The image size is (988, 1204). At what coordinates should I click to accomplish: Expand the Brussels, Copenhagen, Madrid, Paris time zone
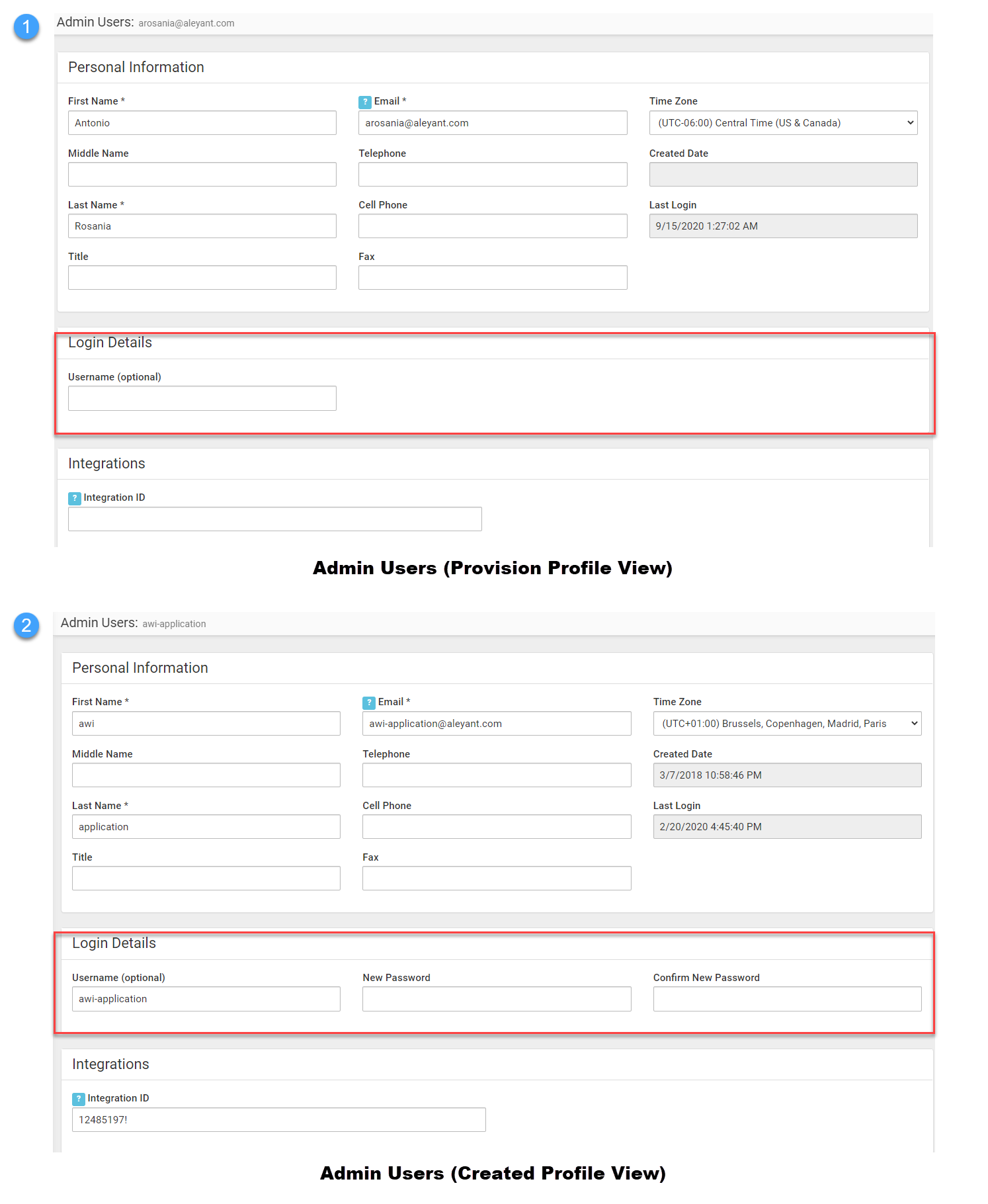pyautogui.click(x=787, y=724)
